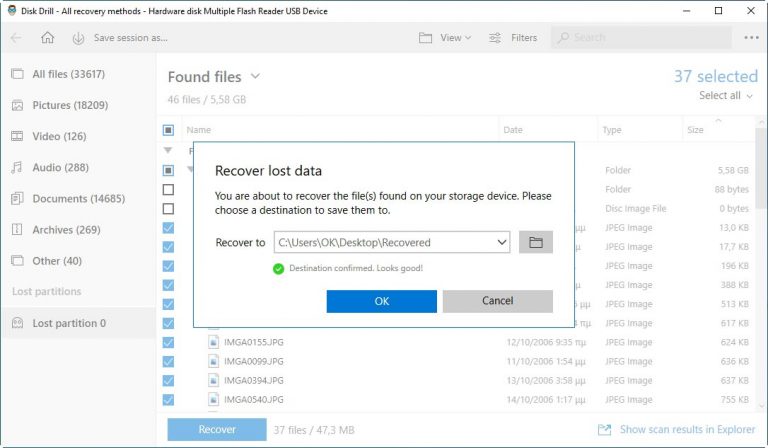
Task: Click into the Search field
Action: coord(642,38)
